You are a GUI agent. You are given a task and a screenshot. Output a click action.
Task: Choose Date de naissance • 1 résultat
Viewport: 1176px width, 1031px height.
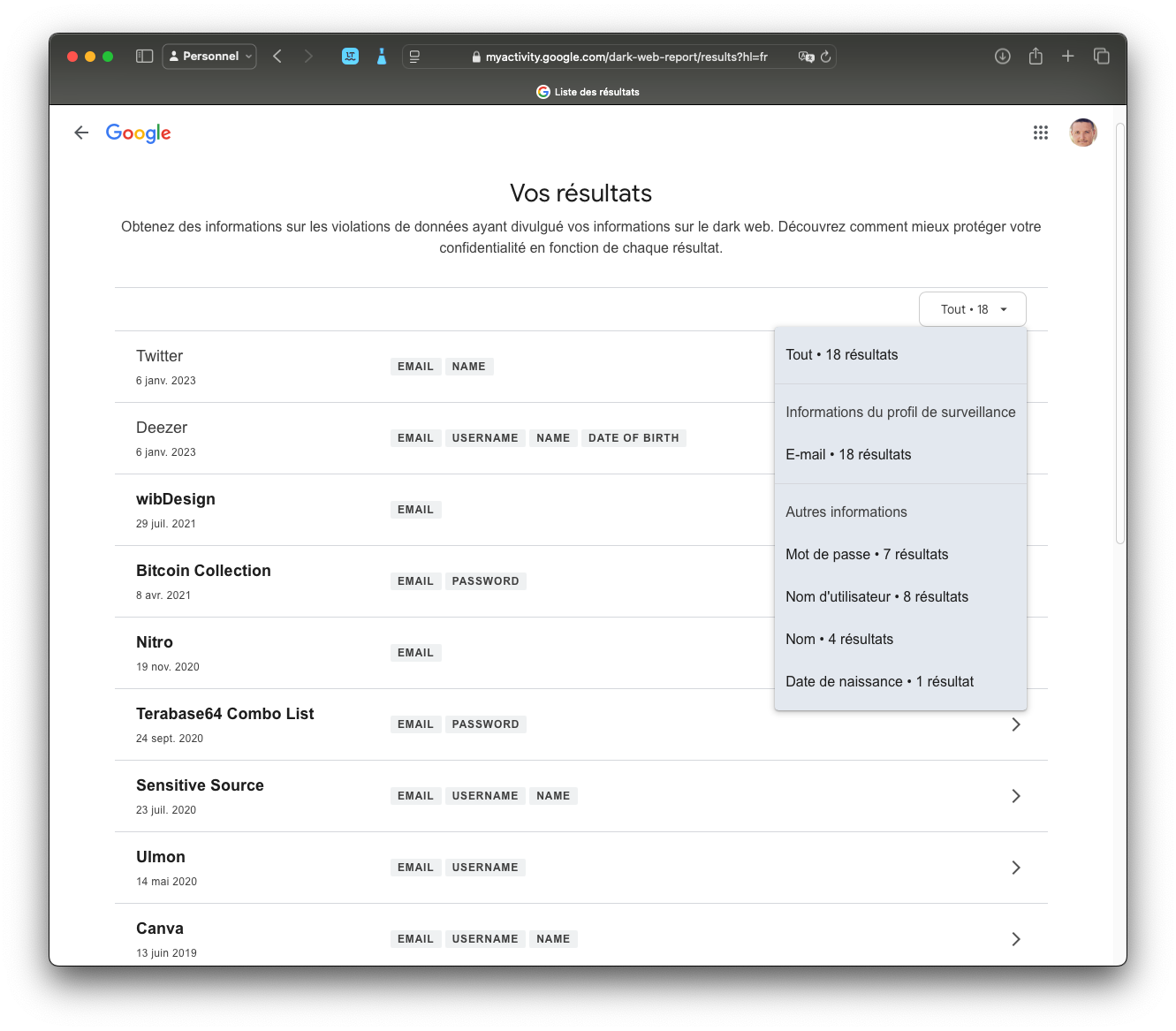tap(879, 682)
